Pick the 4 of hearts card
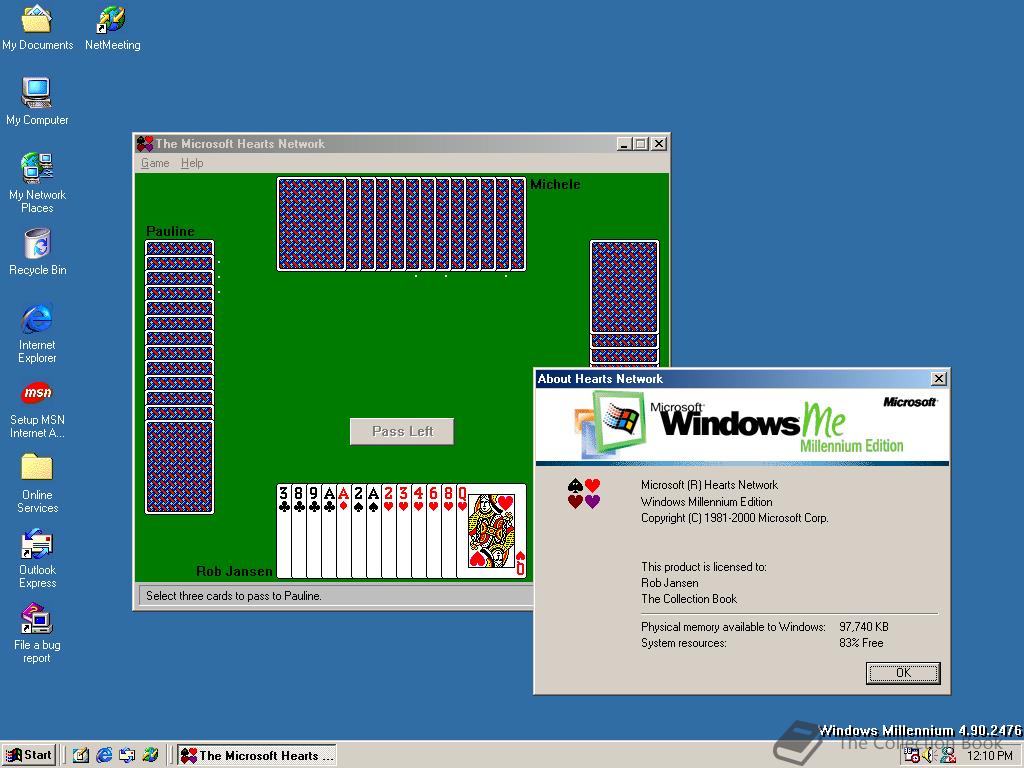The width and height of the screenshot is (1024, 768). (x=419, y=530)
